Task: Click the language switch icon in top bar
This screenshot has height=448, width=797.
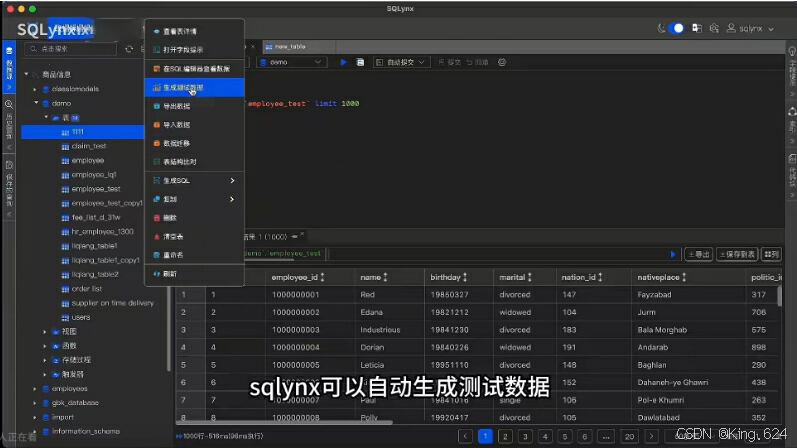Action: pyautogui.click(x=697, y=28)
